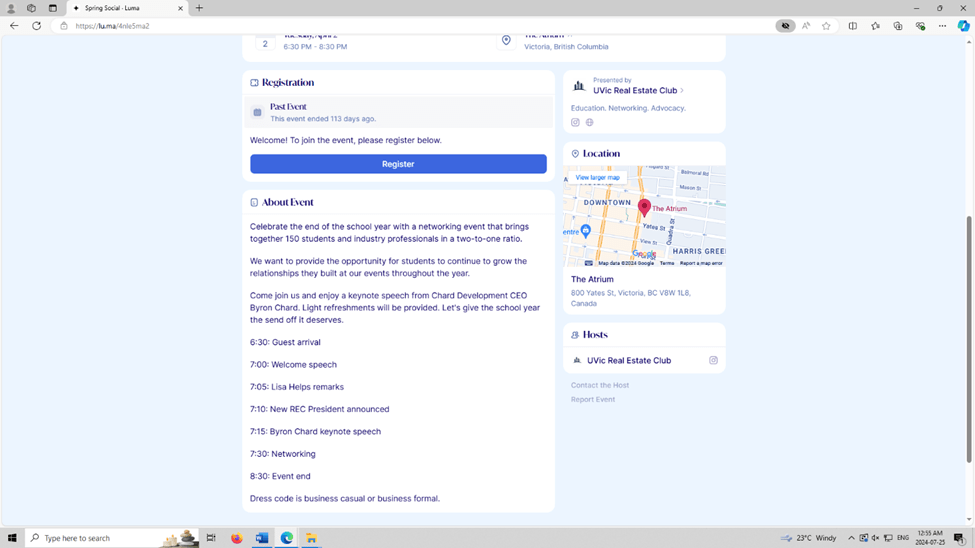The image size is (975, 548).
Task: Click the Instagram icon in Hosts section
Action: pyautogui.click(x=713, y=360)
